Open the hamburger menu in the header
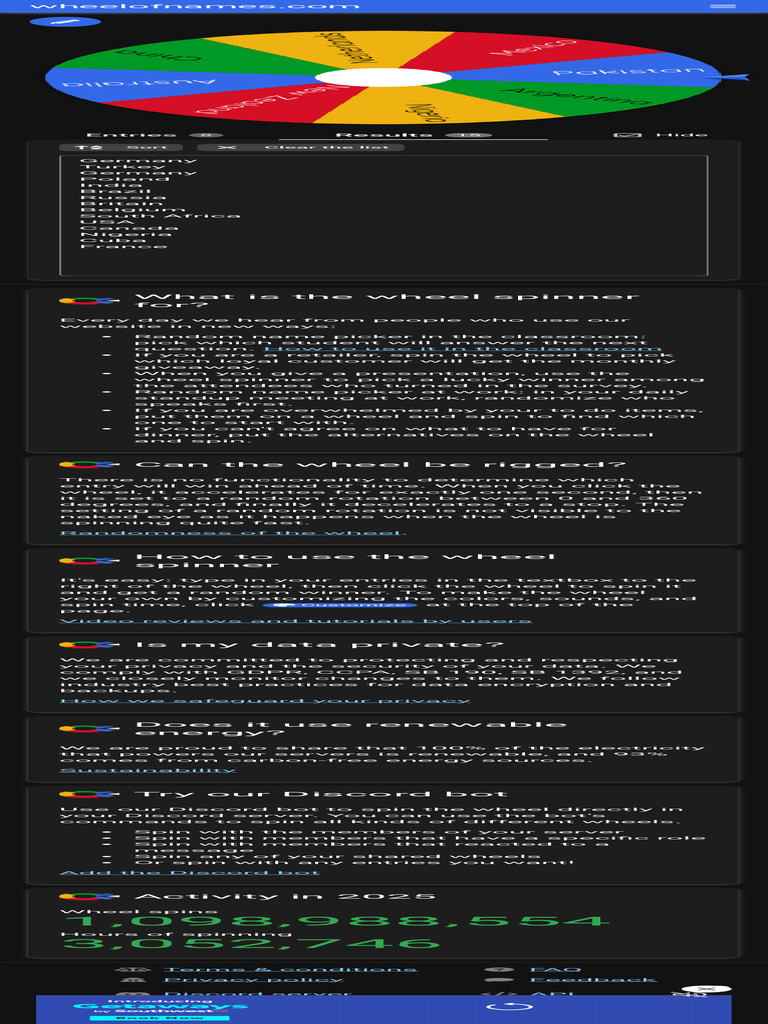768x1024 pixels. tap(722, 6)
